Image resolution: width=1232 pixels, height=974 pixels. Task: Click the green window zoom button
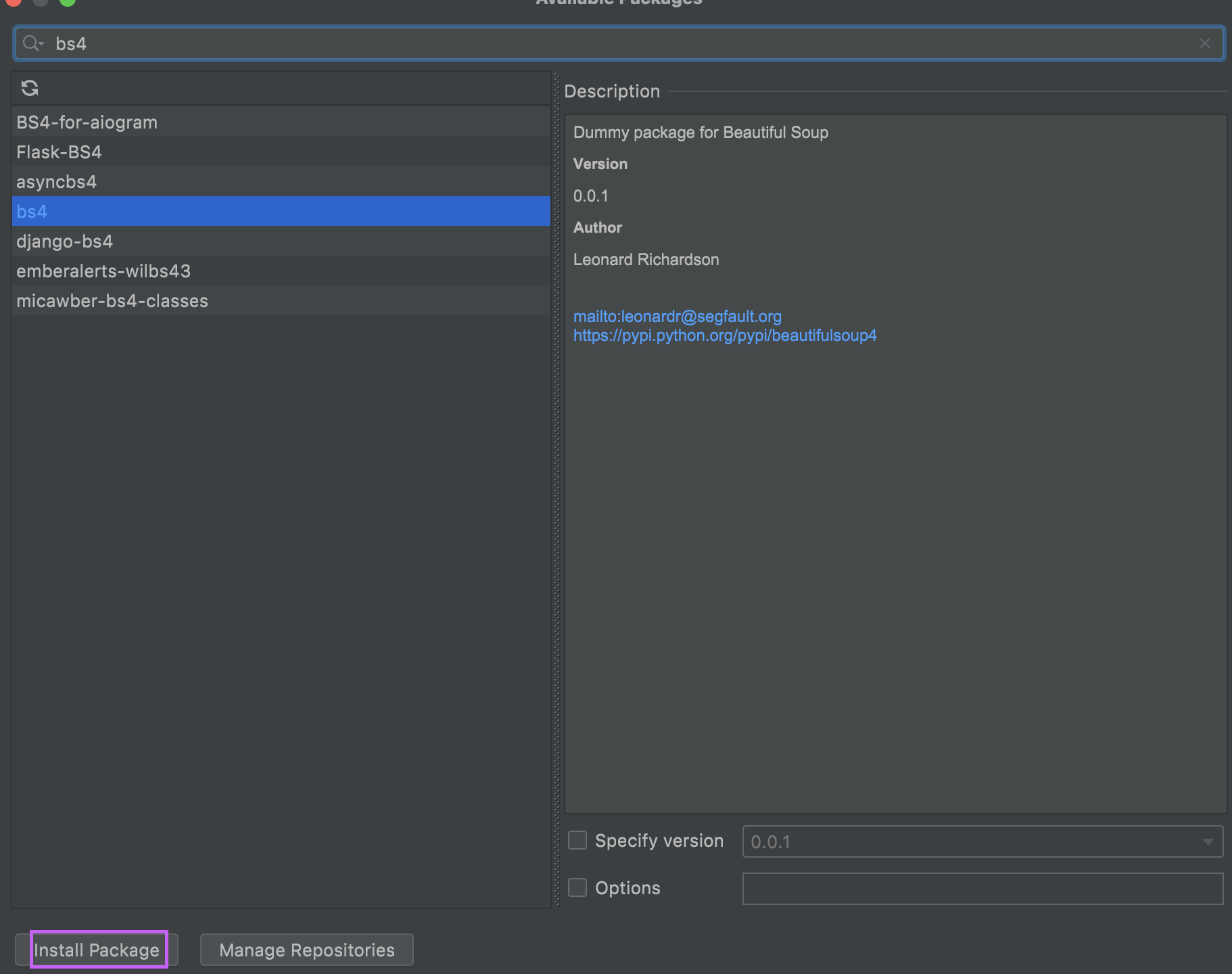click(x=68, y=2)
